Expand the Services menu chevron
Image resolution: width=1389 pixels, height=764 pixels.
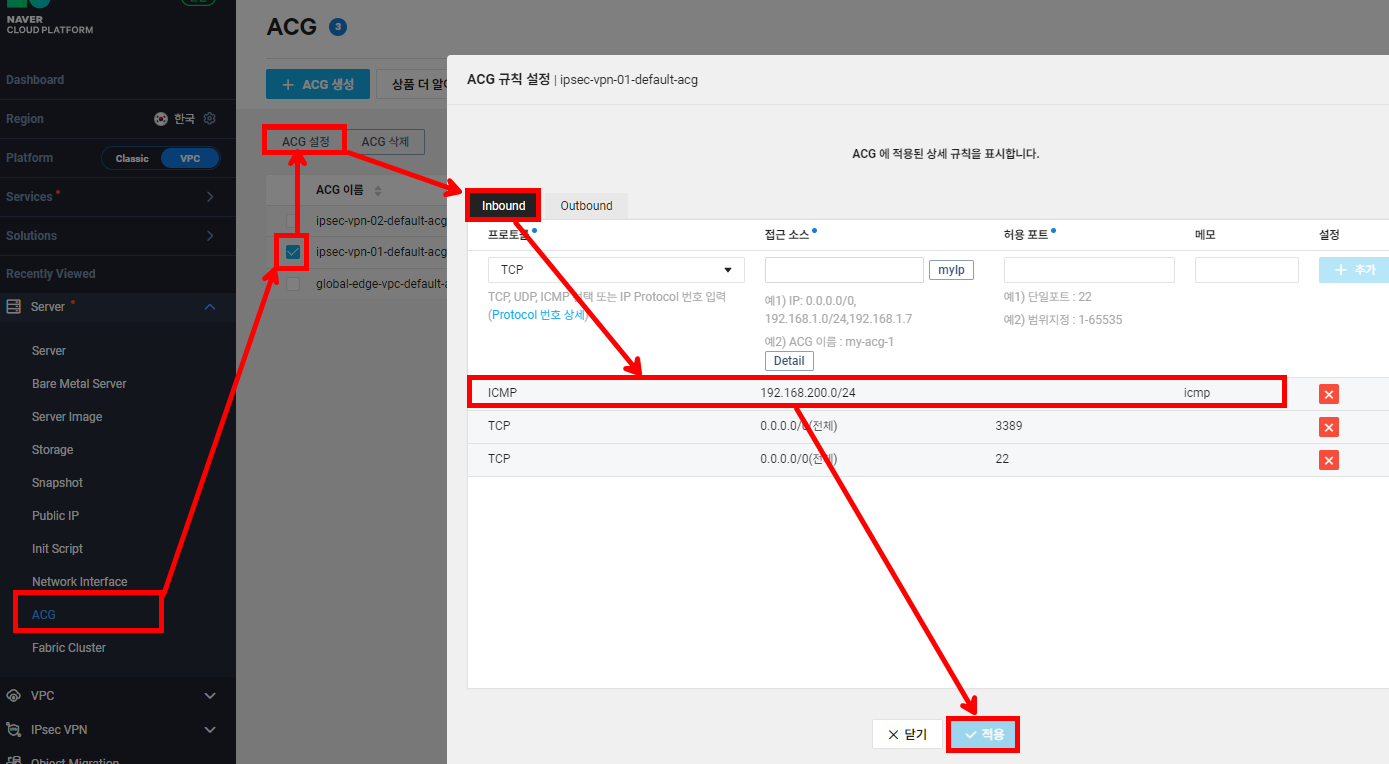click(210, 197)
